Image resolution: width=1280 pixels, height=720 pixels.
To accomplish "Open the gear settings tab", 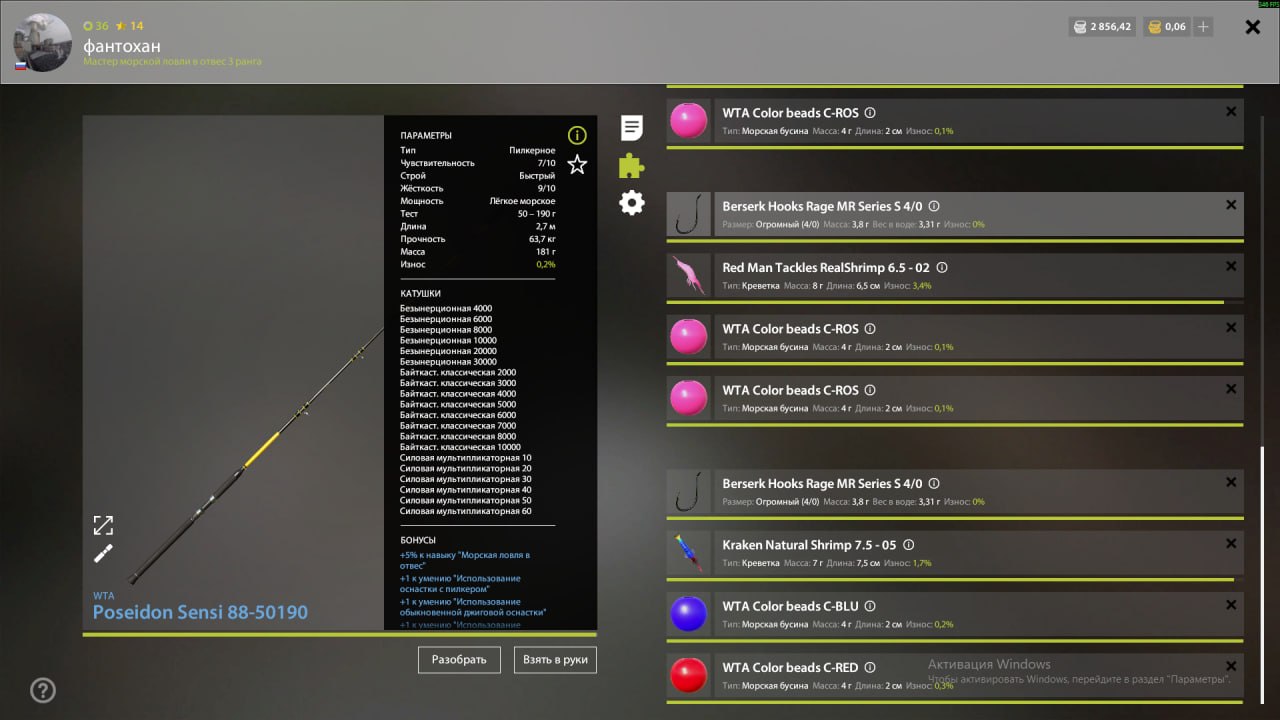I will click(x=632, y=203).
